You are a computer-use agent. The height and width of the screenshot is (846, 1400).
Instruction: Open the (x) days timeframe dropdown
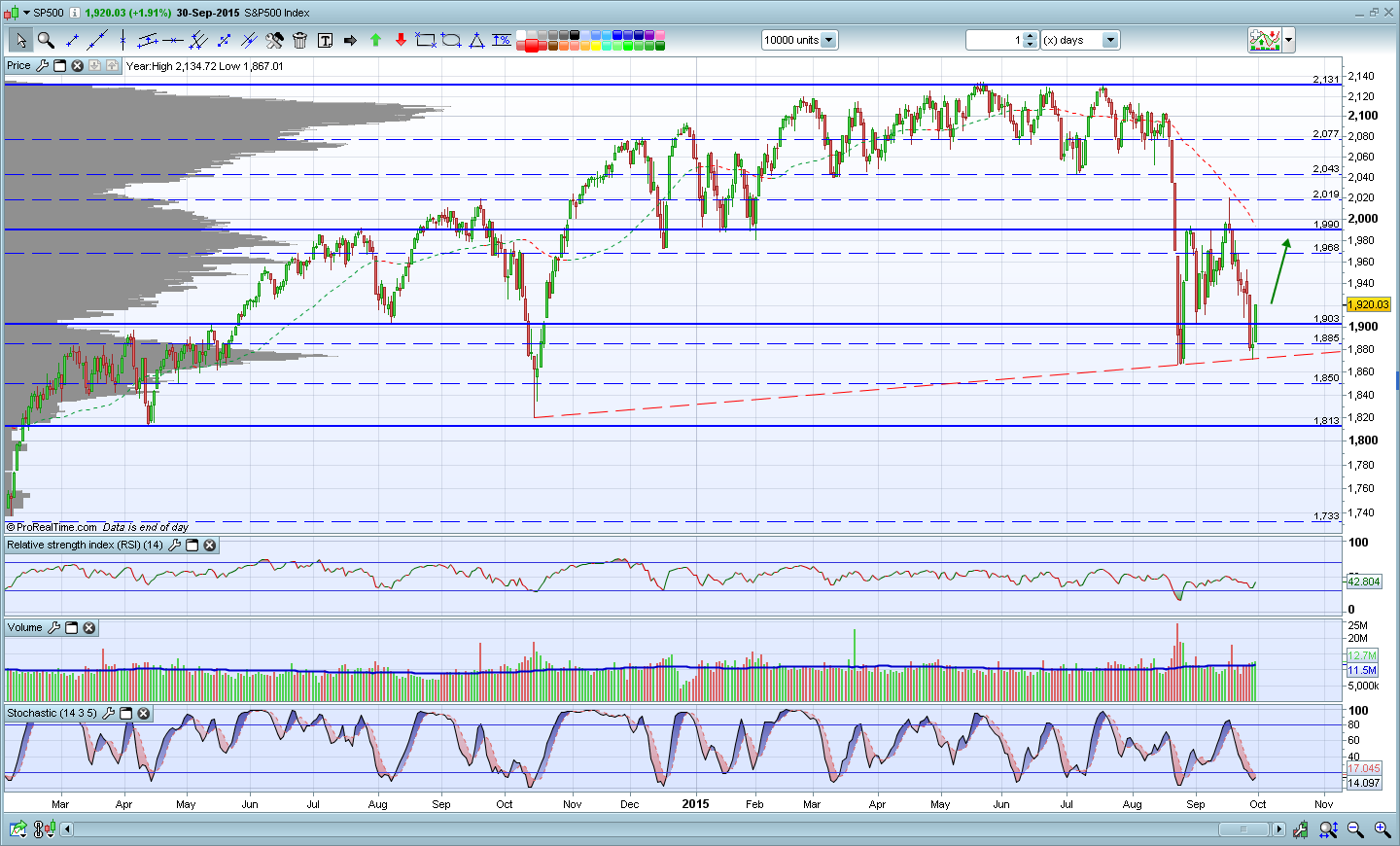(1111, 40)
